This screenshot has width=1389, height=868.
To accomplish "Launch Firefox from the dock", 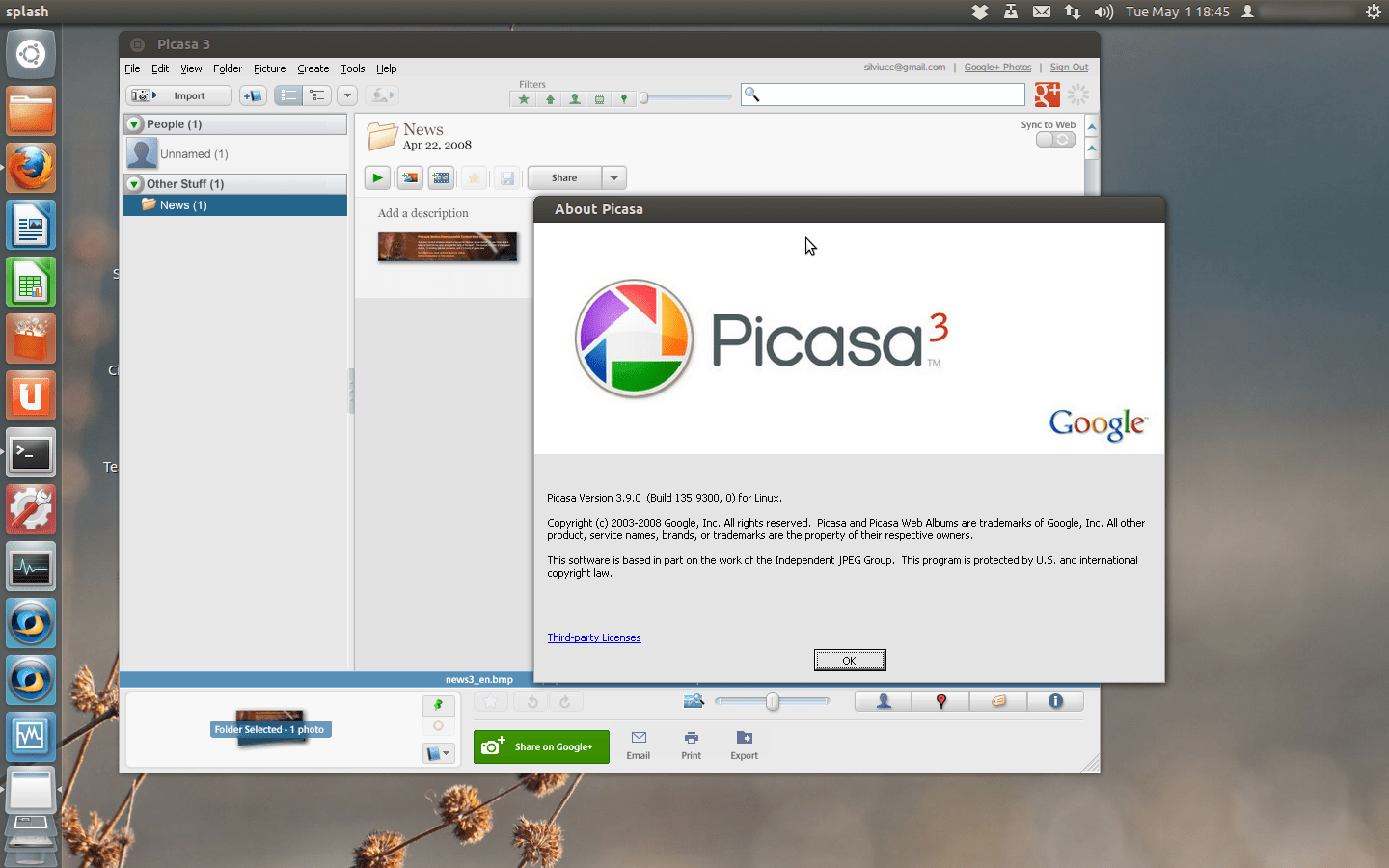I will click(x=30, y=167).
